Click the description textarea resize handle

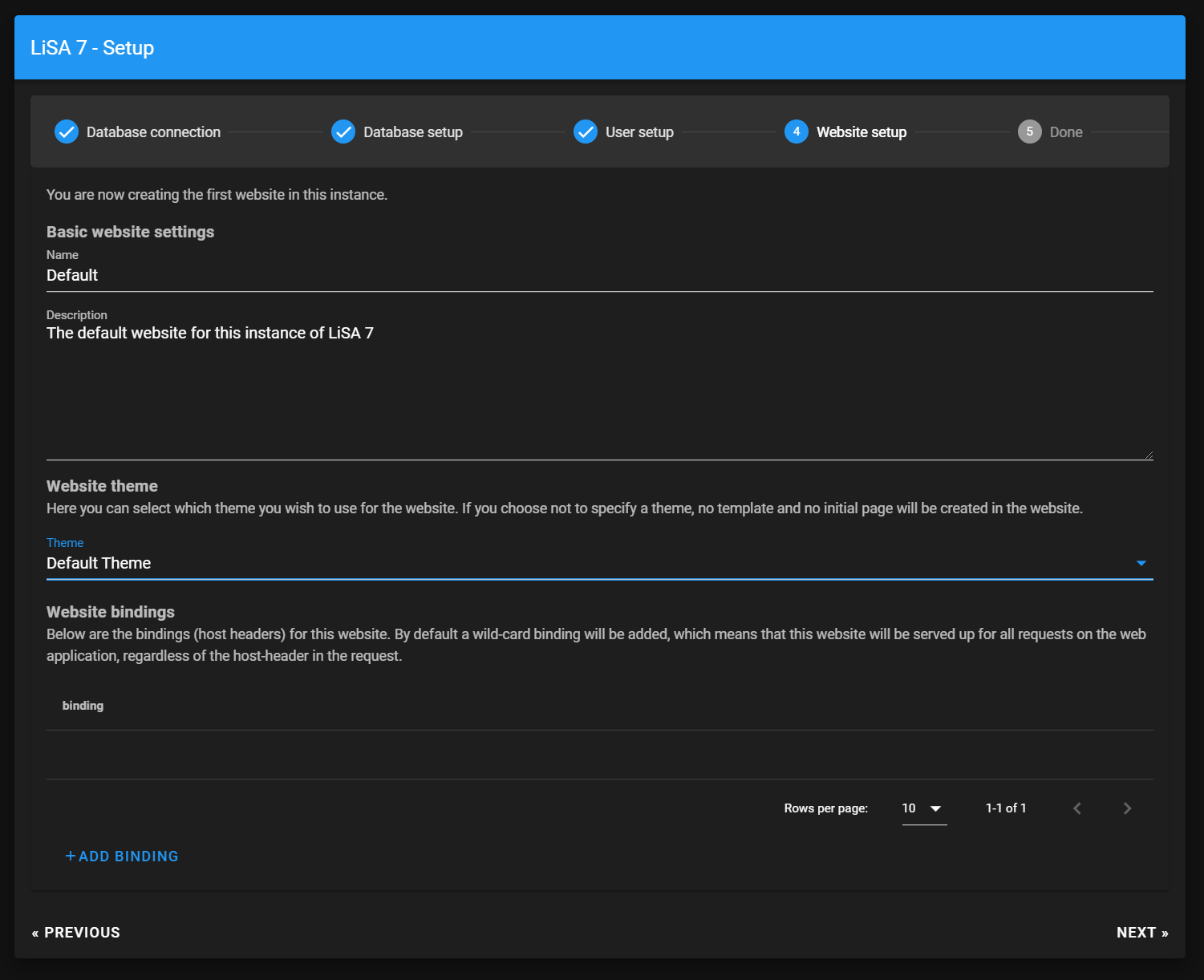(x=1149, y=456)
